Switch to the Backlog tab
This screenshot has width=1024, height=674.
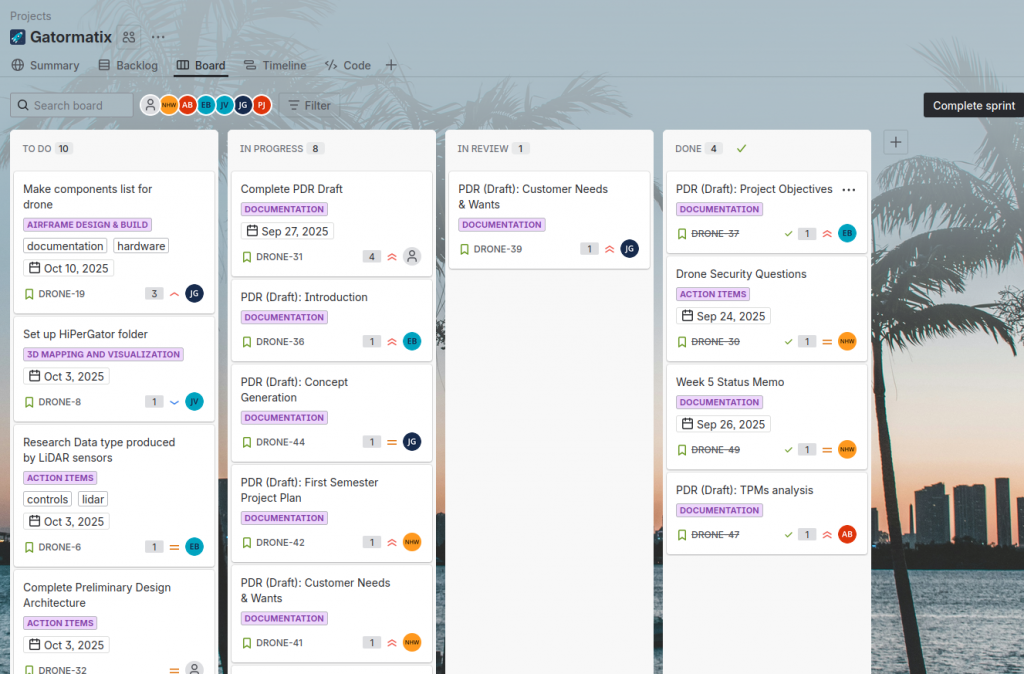pyautogui.click(x=128, y=65)
